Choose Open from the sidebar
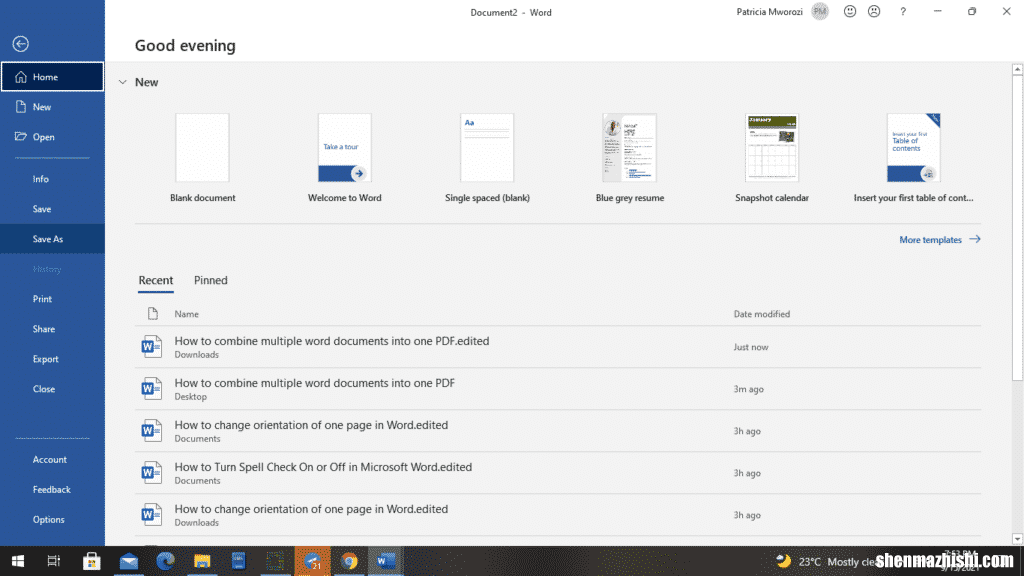 52,136
